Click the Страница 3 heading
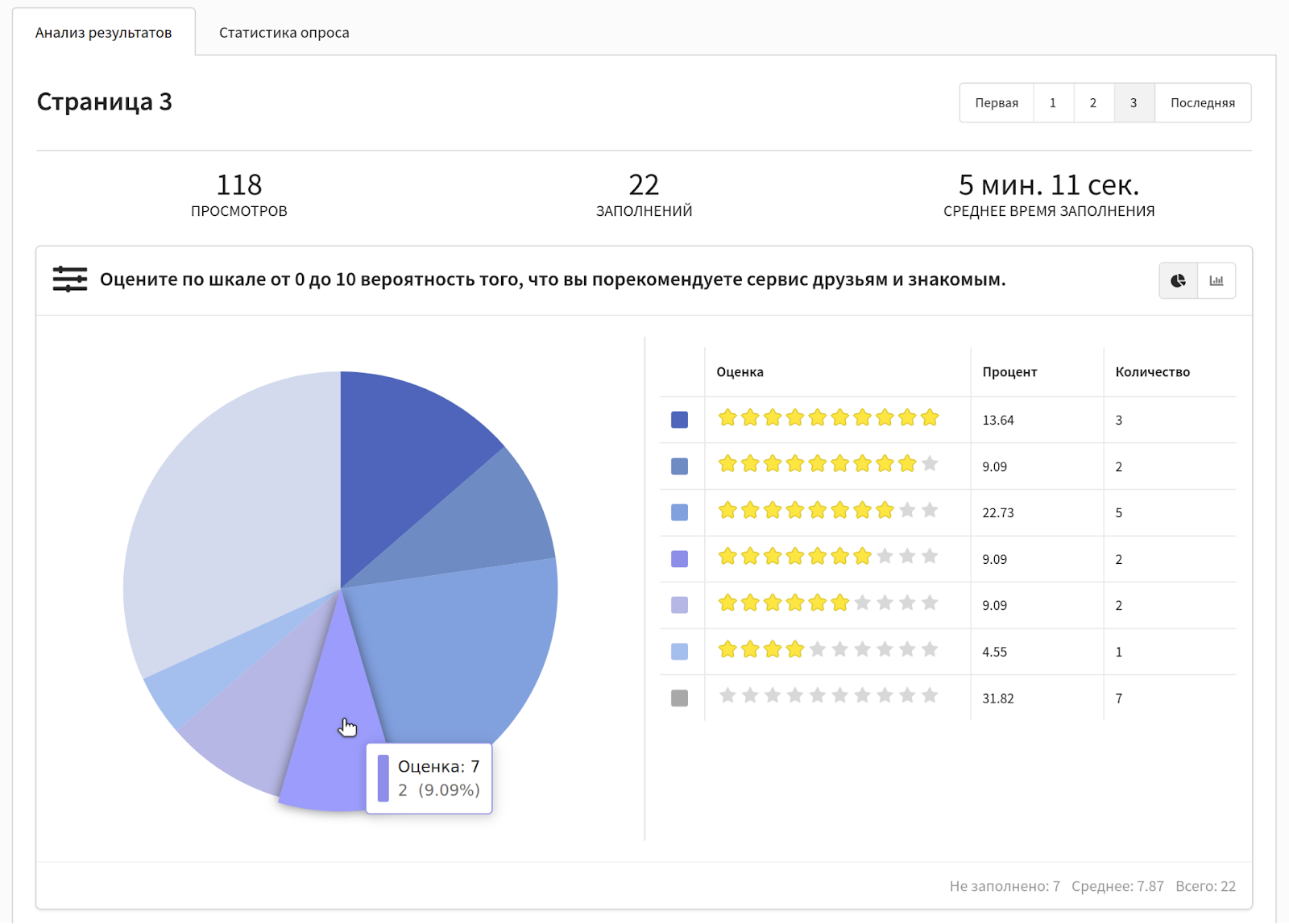 (105, 102)
